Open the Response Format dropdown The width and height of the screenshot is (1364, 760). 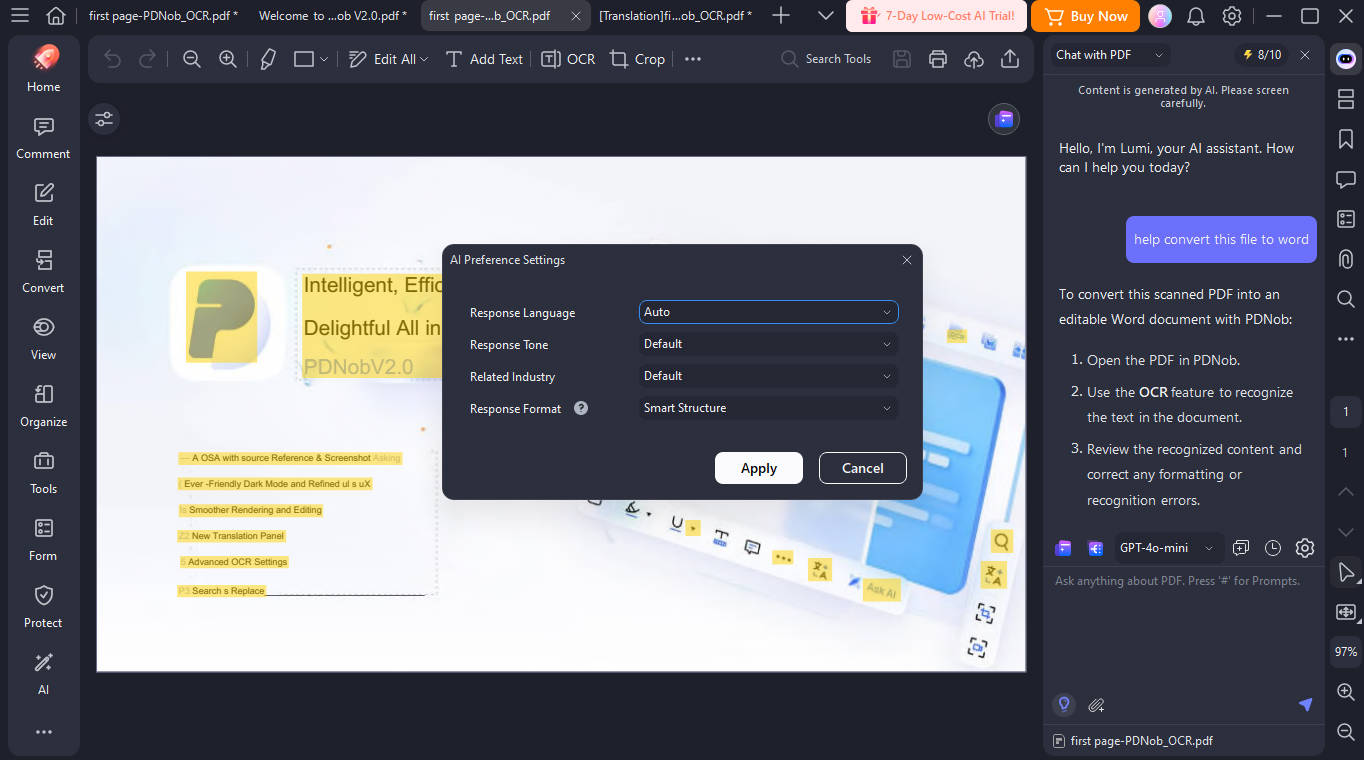(768, 408)
